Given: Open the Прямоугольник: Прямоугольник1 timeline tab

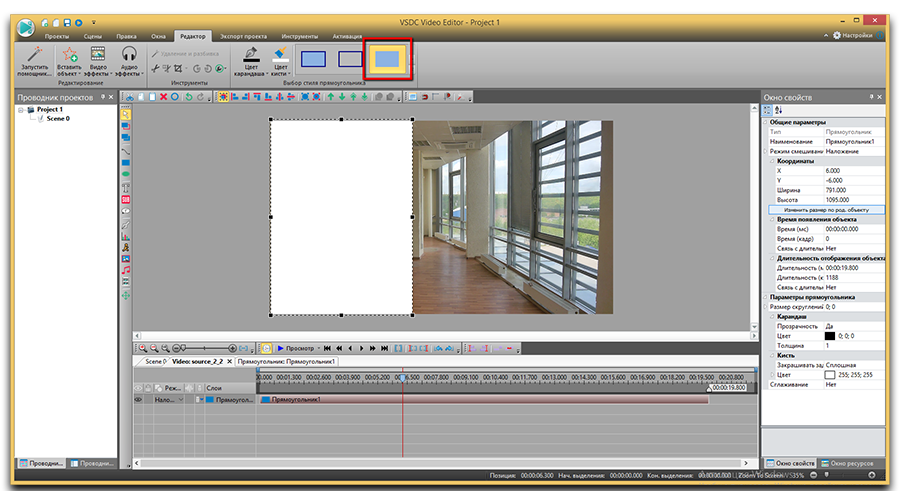Looking at the screenshot, I should tap(286, 361).
